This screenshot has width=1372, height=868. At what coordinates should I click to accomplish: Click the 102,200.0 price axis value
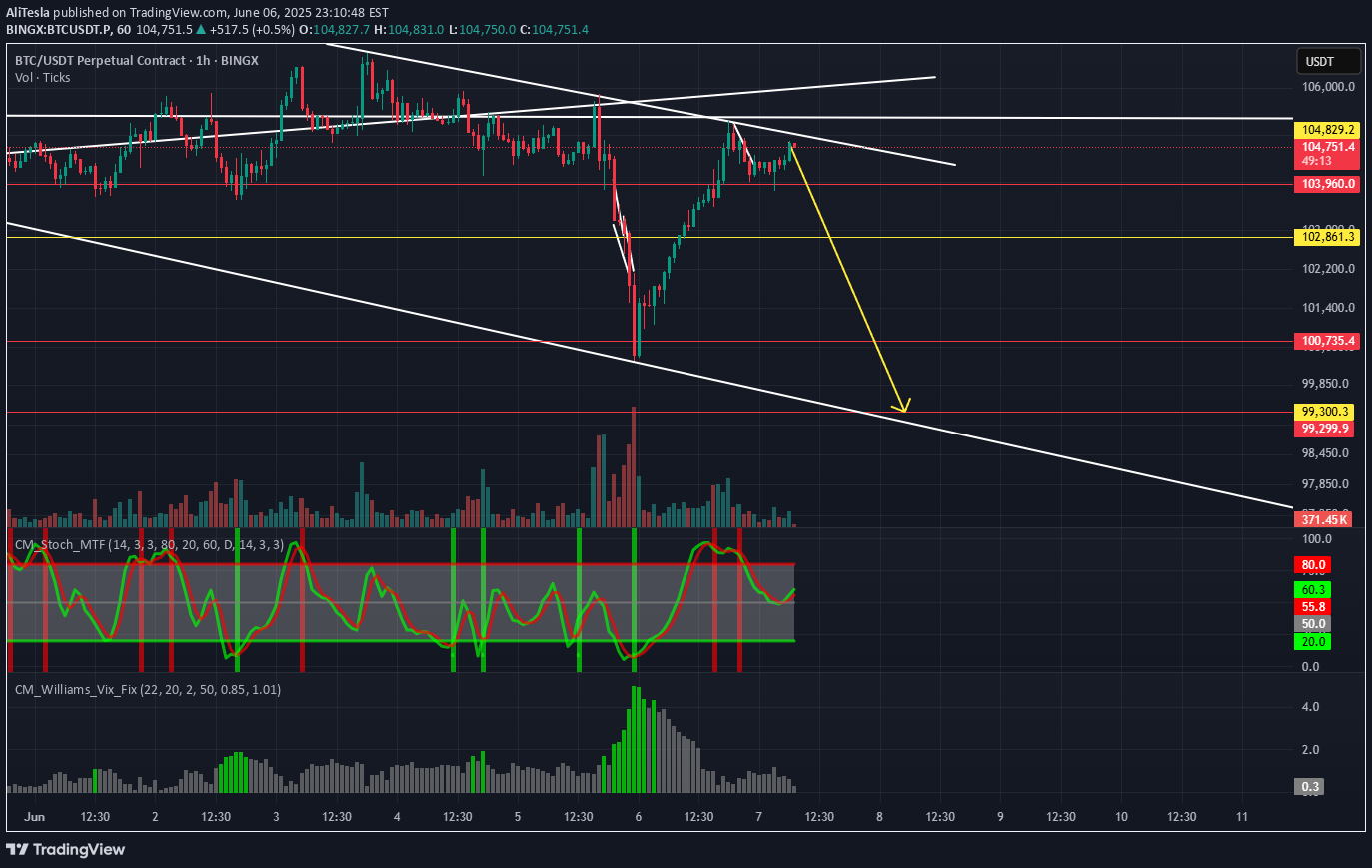(x=1328, y=269)
